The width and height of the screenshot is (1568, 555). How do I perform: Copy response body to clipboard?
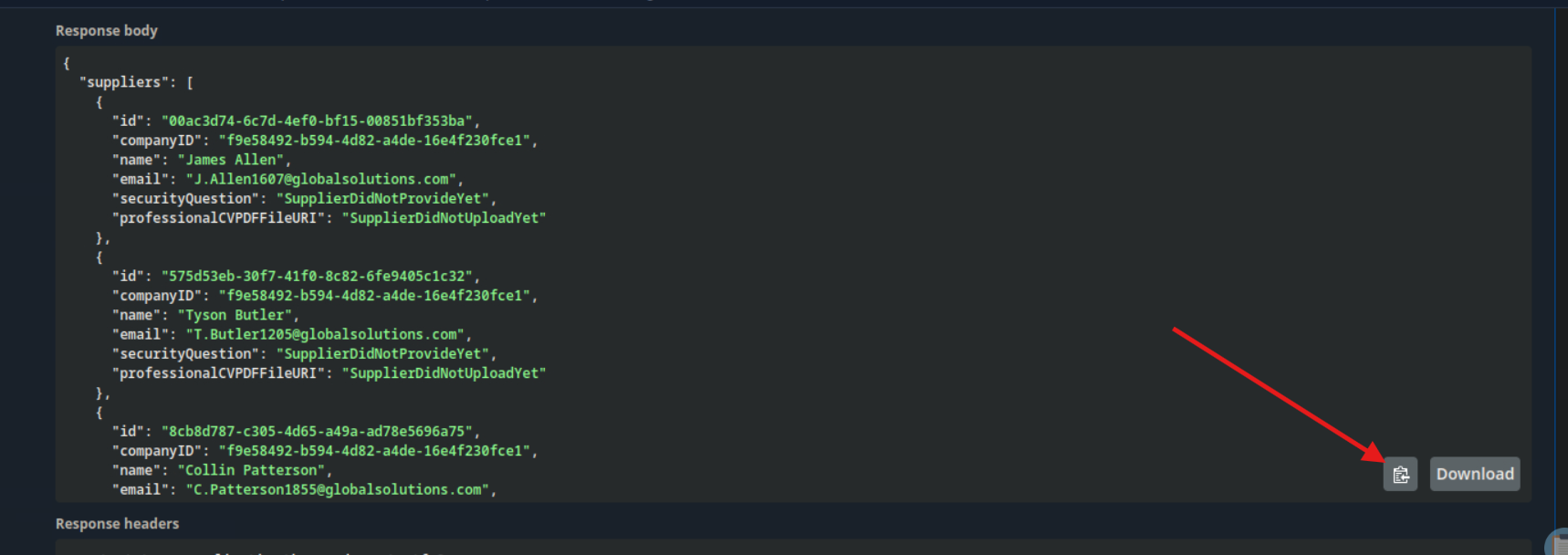tap(1400, 474)
